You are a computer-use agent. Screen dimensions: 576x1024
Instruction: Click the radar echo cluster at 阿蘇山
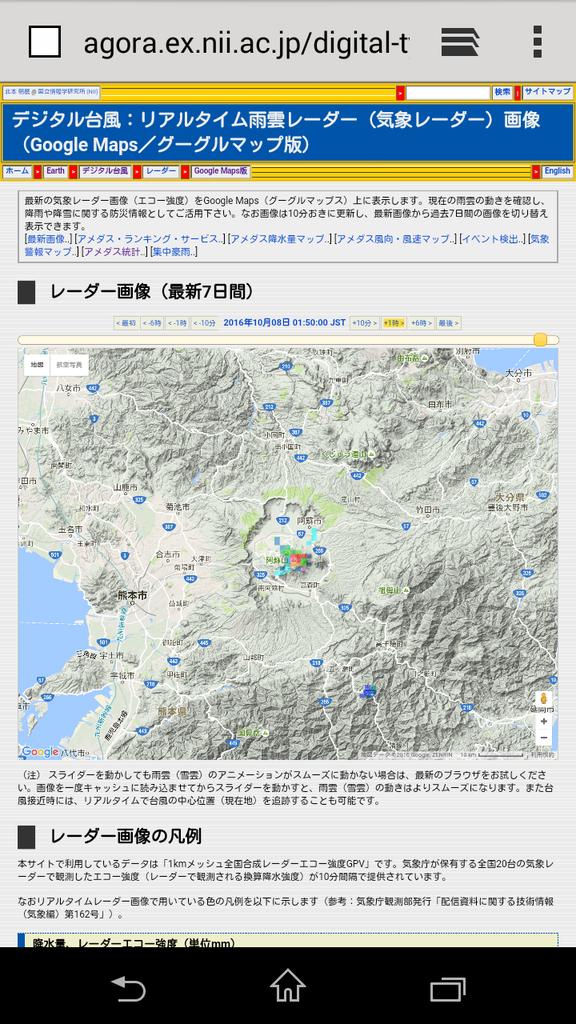click(x=297, y=558)
